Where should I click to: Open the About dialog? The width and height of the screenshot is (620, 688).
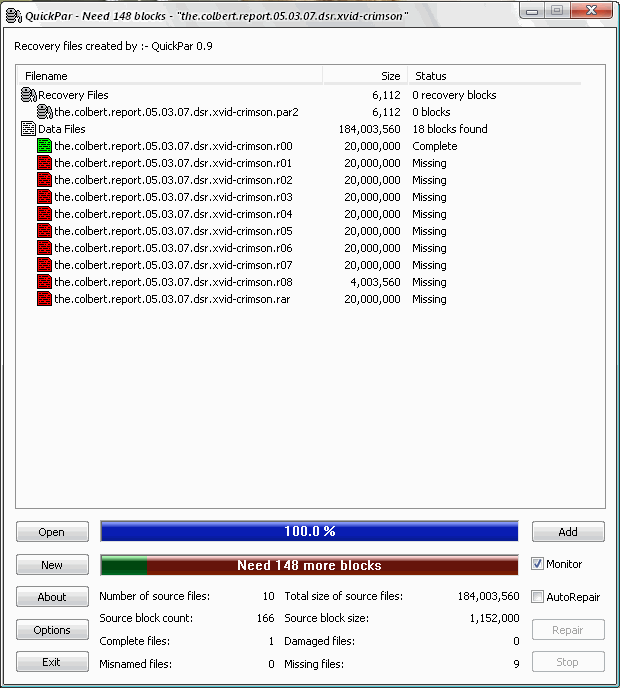[52, 597]
